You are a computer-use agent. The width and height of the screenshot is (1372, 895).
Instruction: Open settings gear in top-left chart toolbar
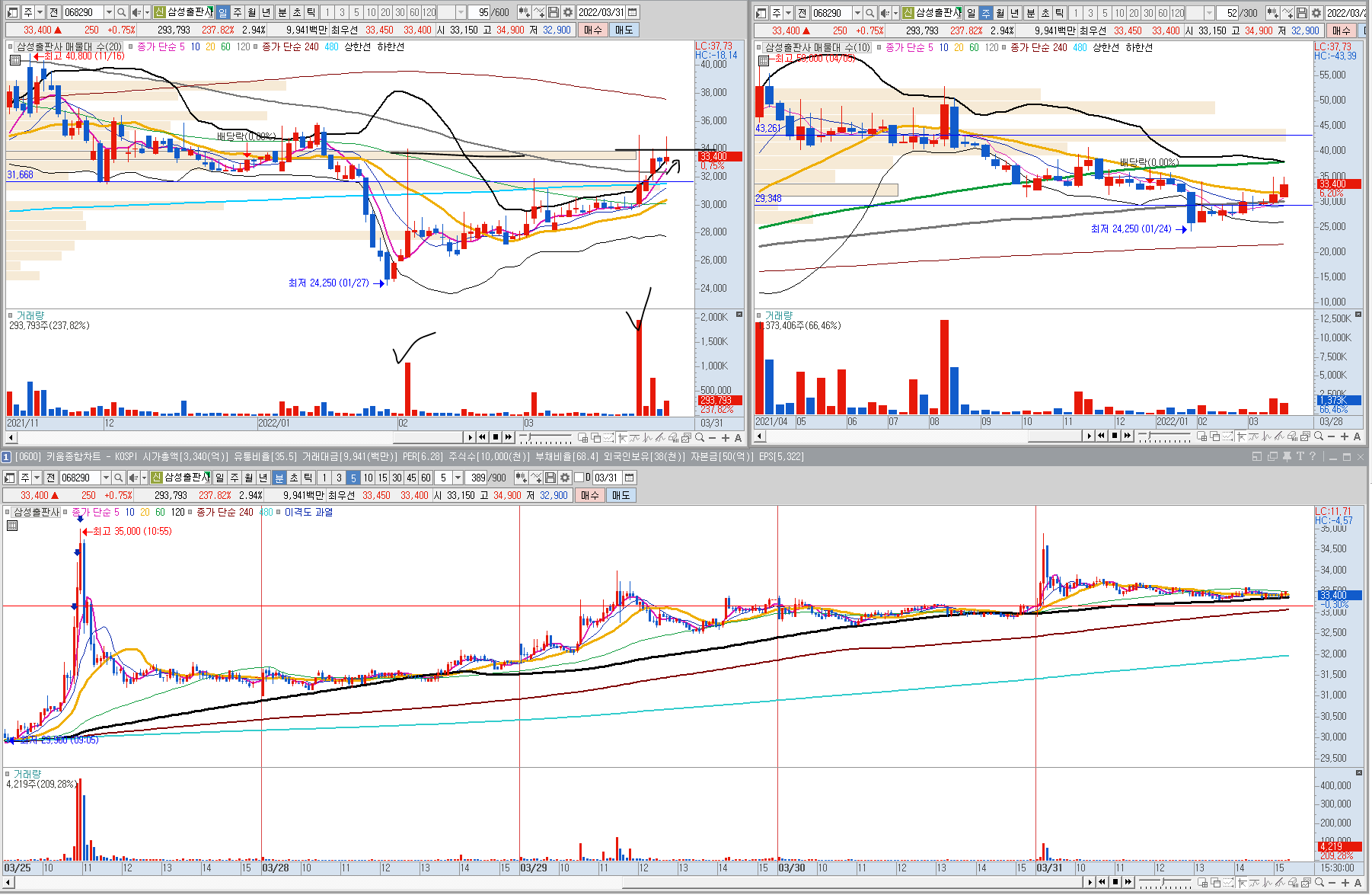[568, 12]
